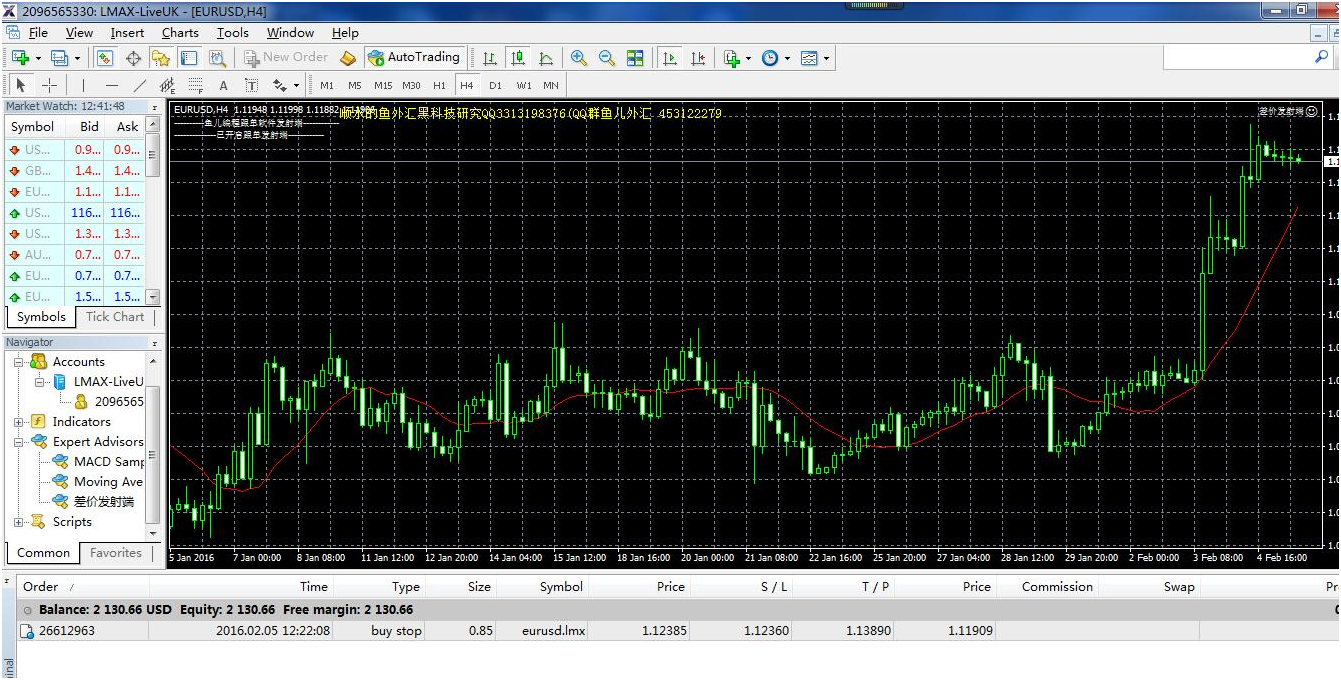Select the H4 timeframe button
The image size is (1341, 680).
467,85
